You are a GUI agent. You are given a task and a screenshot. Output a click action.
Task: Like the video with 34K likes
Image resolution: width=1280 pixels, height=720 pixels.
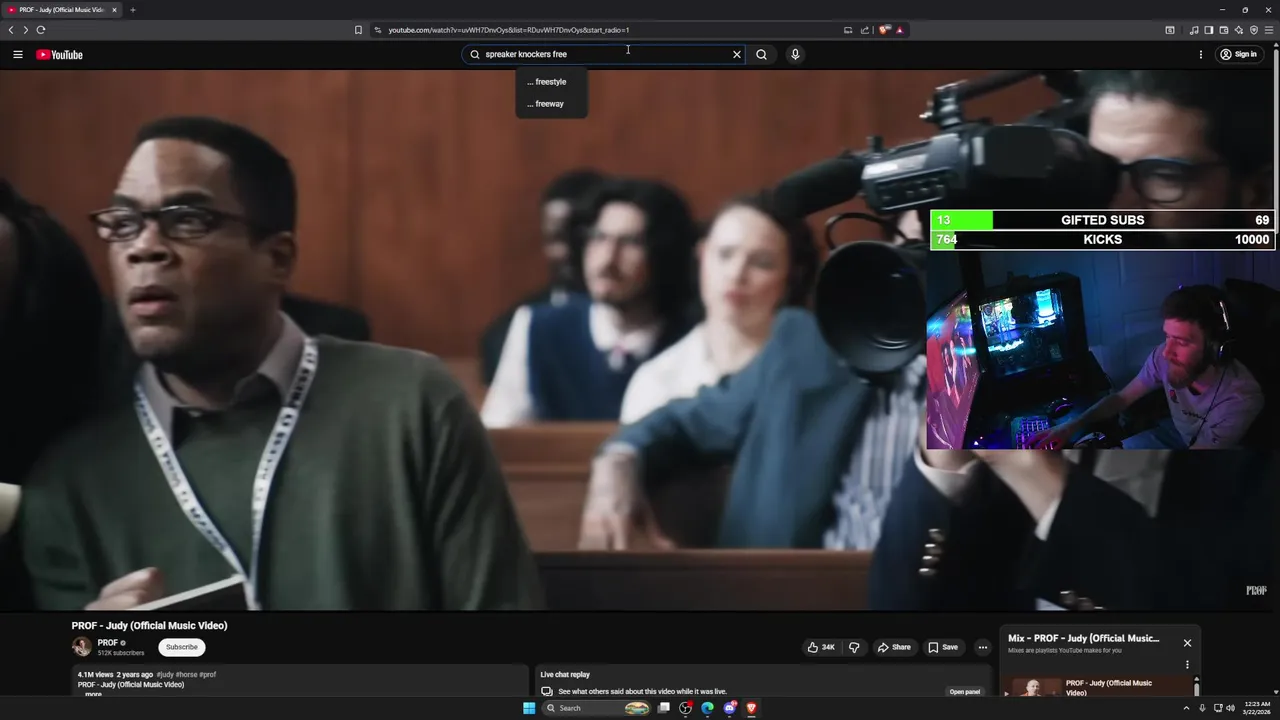point(821,647)
